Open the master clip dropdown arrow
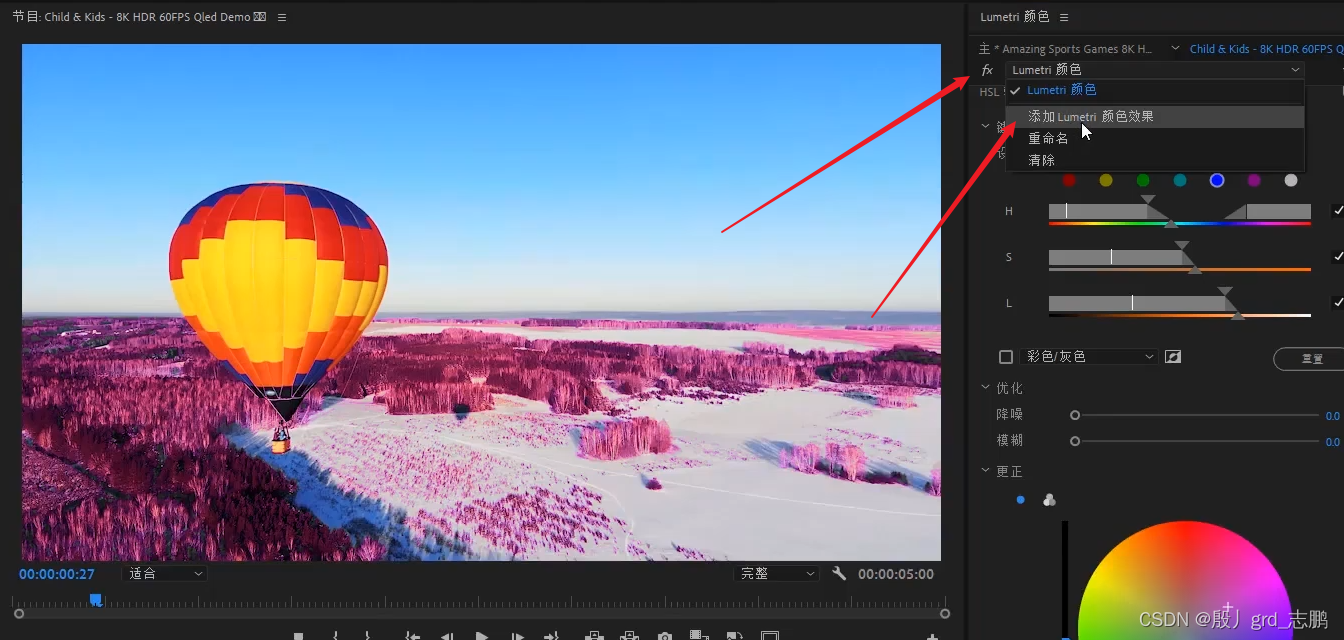Screen dimensions: 1344x640 [x=1174, y=49]
